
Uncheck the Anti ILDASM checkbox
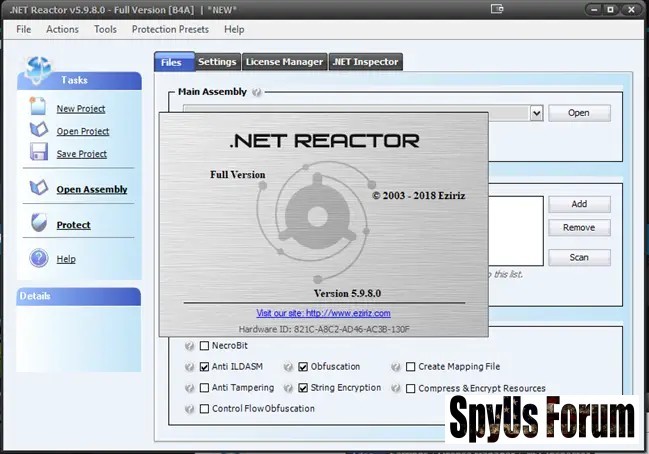(205, 367)
